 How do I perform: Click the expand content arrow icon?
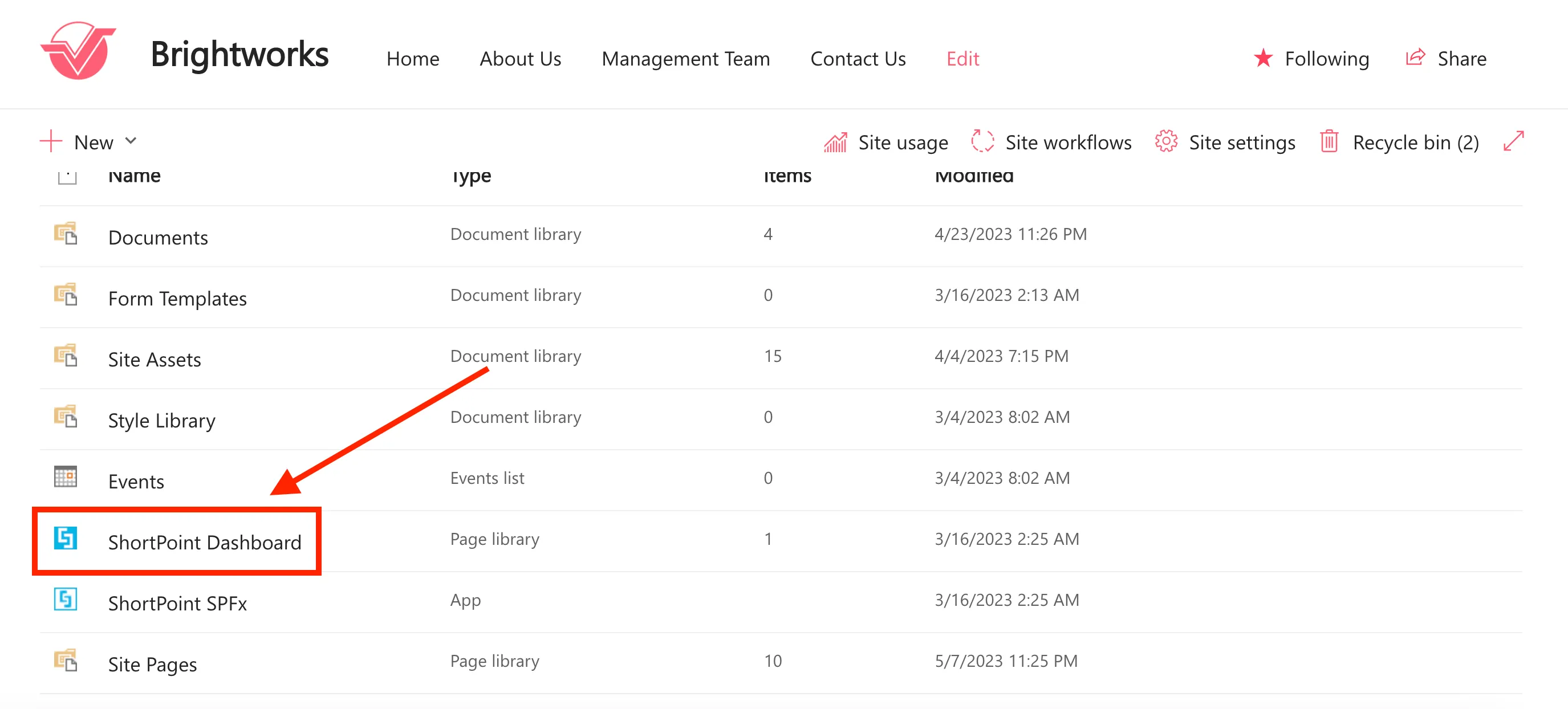[x=1513, y=141]
